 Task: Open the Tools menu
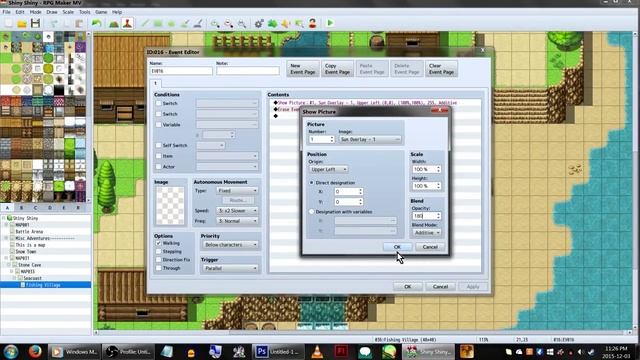[x=84, y=12]
